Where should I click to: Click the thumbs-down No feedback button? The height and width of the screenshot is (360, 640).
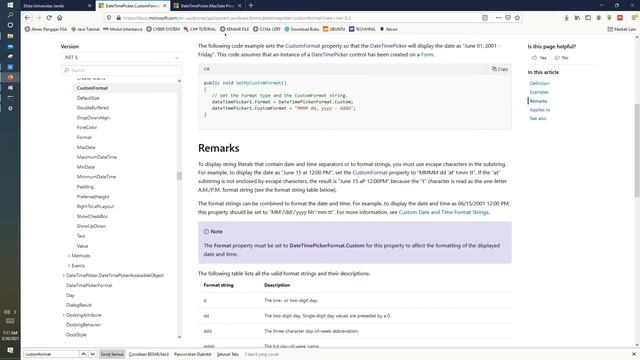coord(561,58)
